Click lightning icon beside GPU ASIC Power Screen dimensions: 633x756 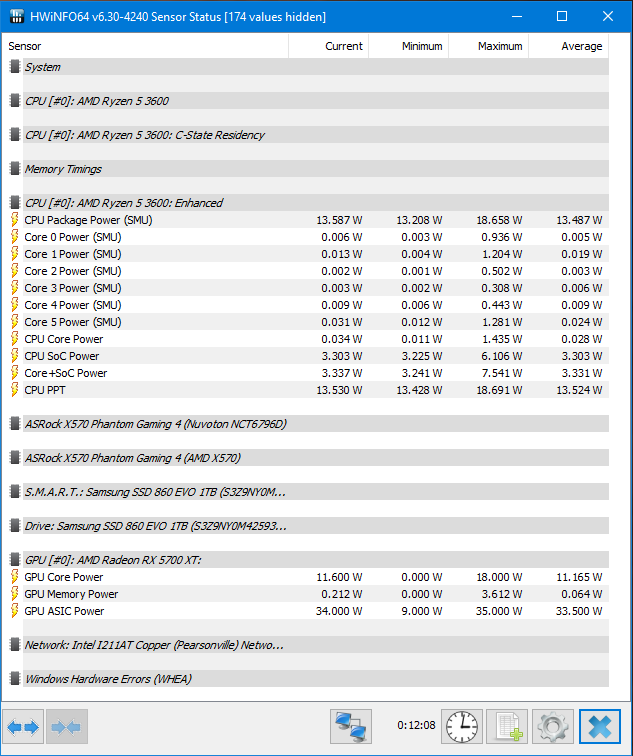(15, 611)
